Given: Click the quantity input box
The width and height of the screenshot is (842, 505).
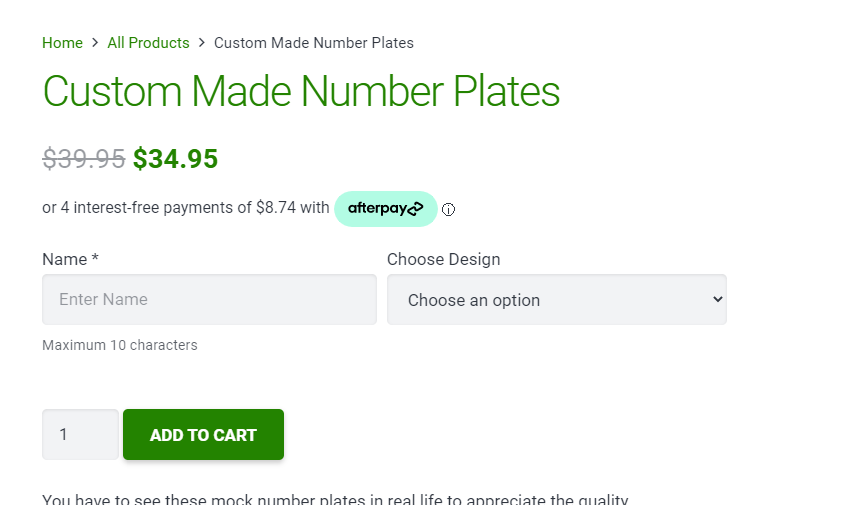Looking at the screenshot, I should 80,435.
